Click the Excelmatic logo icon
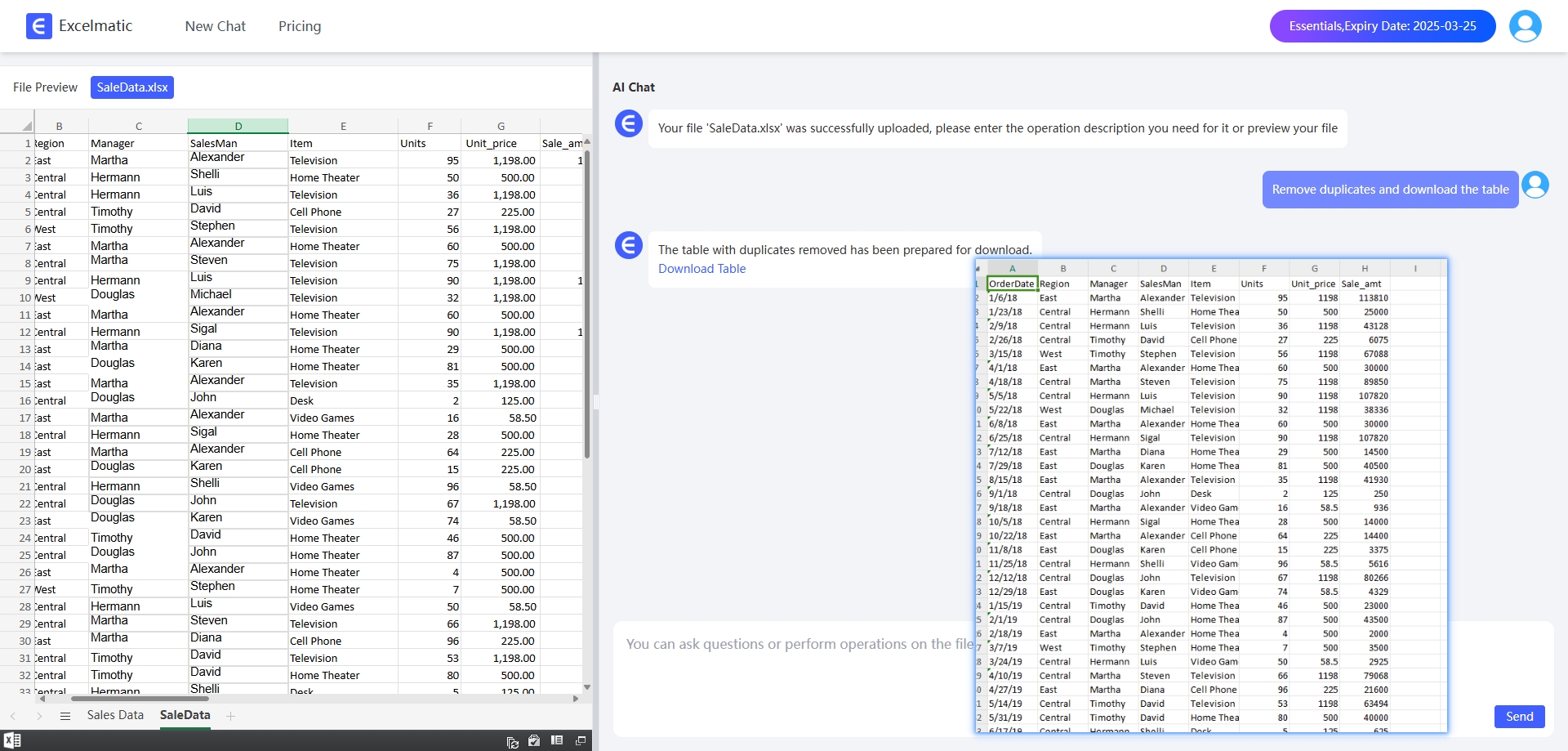The height and width of the screenshot is (751, 1568). (x=38, y=26)
